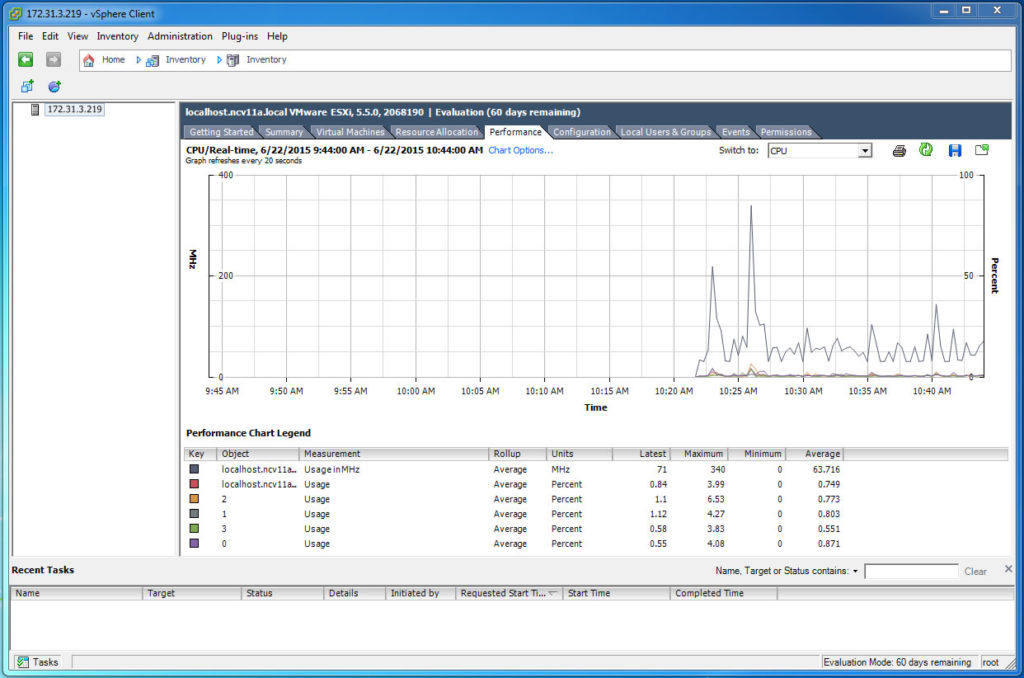Screen dimensions: 1024x678
Task: Click the Tasks button in status bar
Action: point(38,662)
